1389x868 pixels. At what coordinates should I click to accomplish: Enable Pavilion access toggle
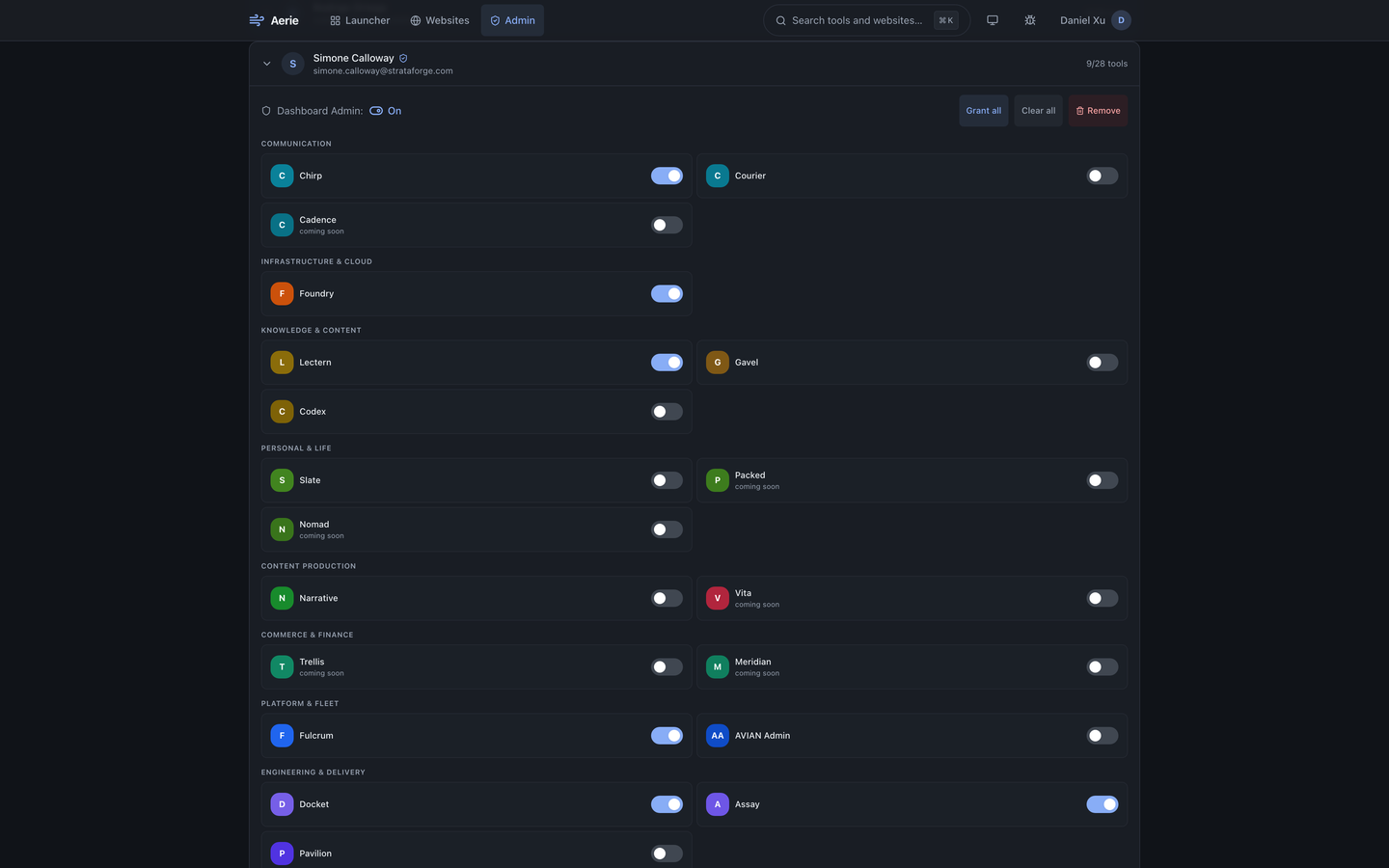tap(667, 854)
